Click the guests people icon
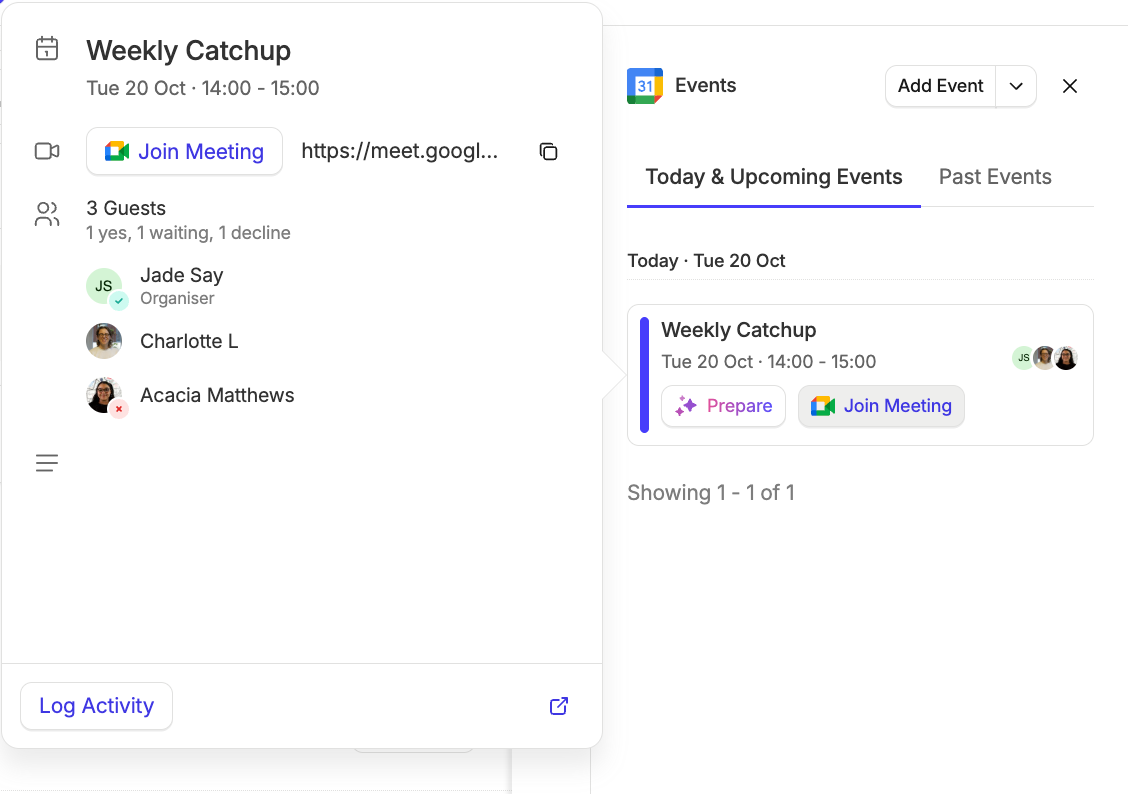Screen dimensions: 1128x794 pos(47,214)
